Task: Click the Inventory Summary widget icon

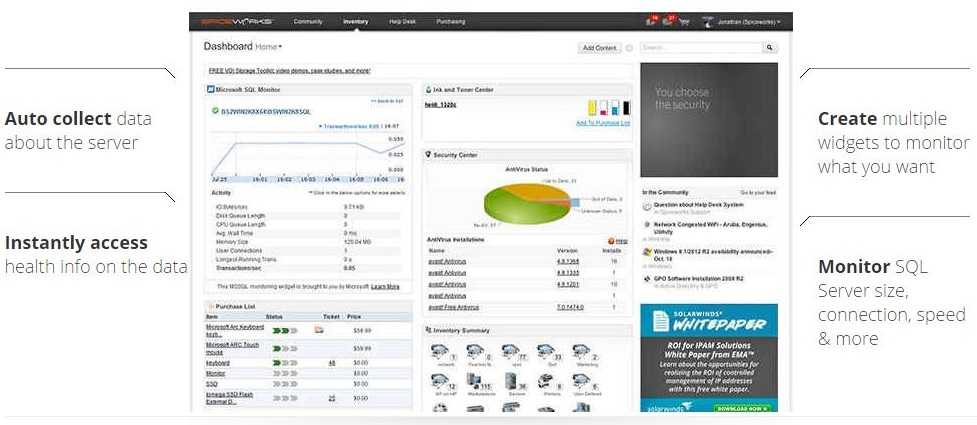Action: coord(429,330)
